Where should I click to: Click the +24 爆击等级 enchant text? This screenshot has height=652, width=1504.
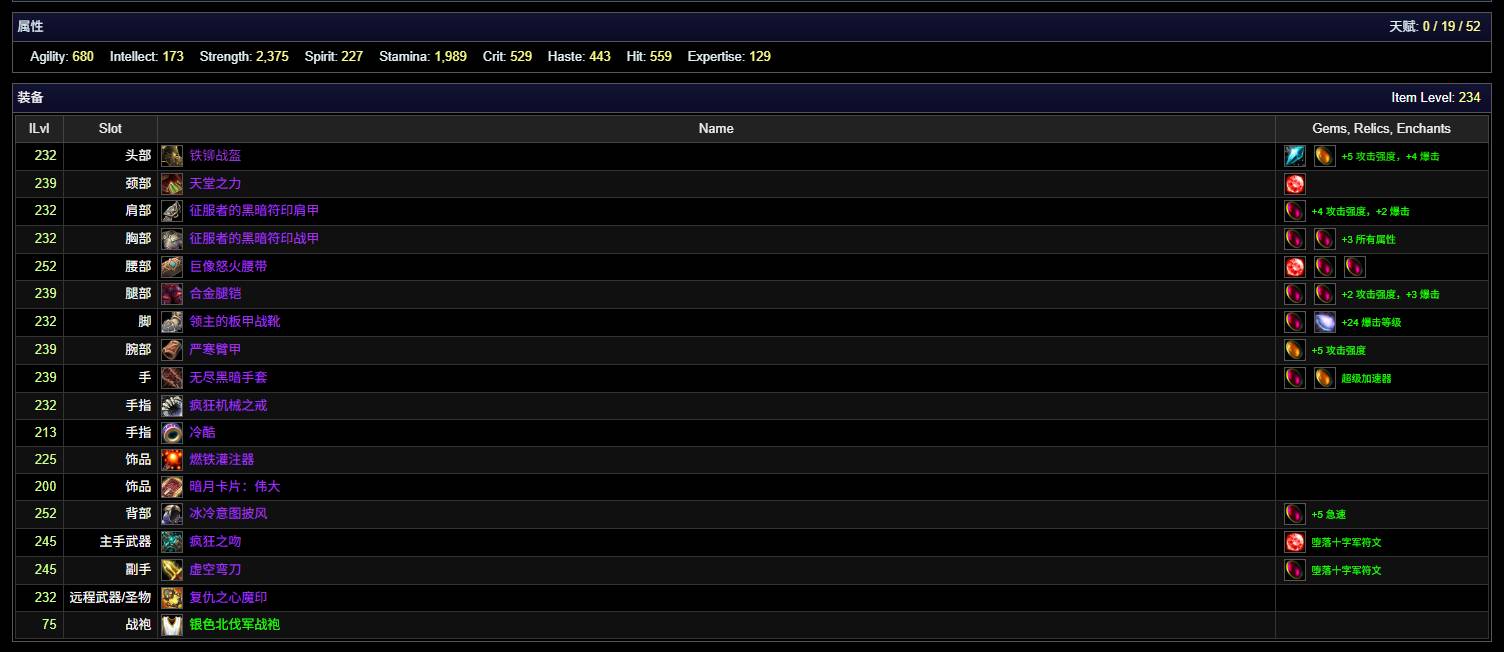click(x=1371, y=322)
